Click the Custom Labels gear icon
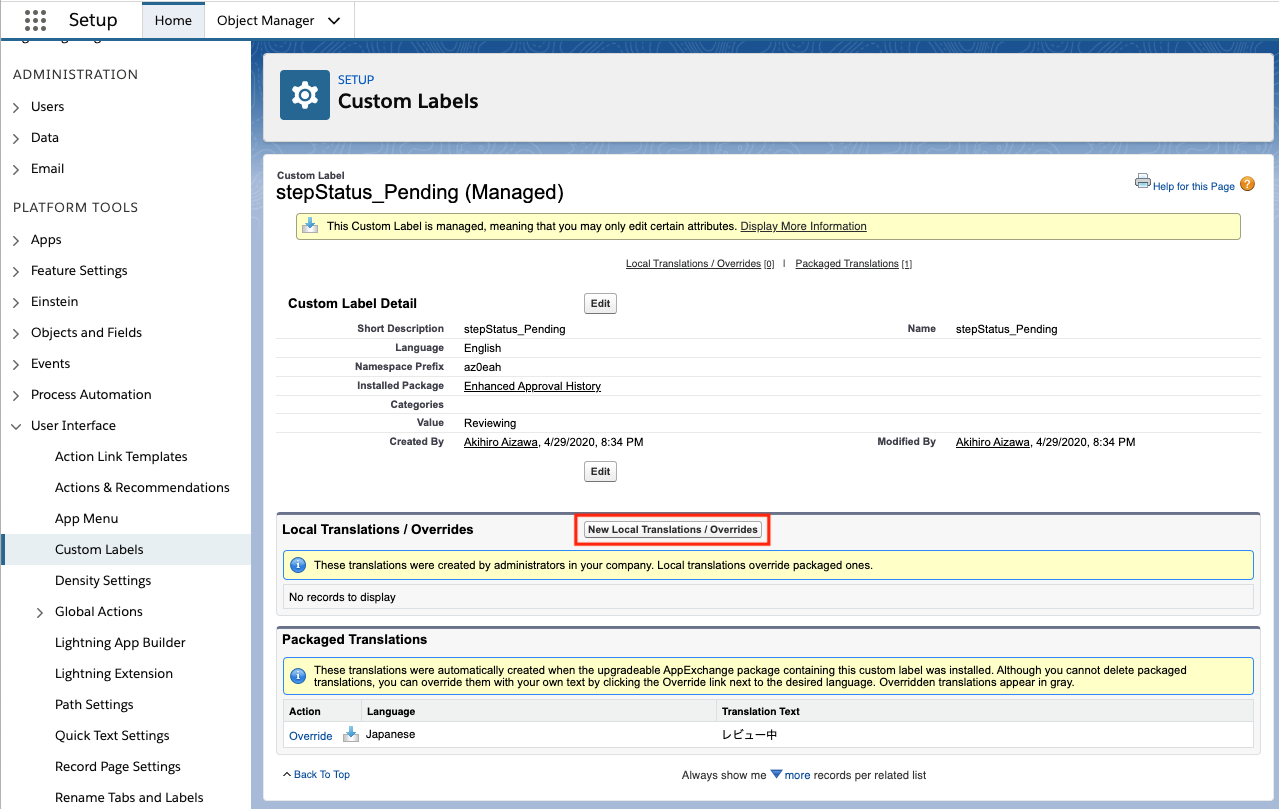Image resolution: width=1279 pixels, height=809 pixels. 304,95
